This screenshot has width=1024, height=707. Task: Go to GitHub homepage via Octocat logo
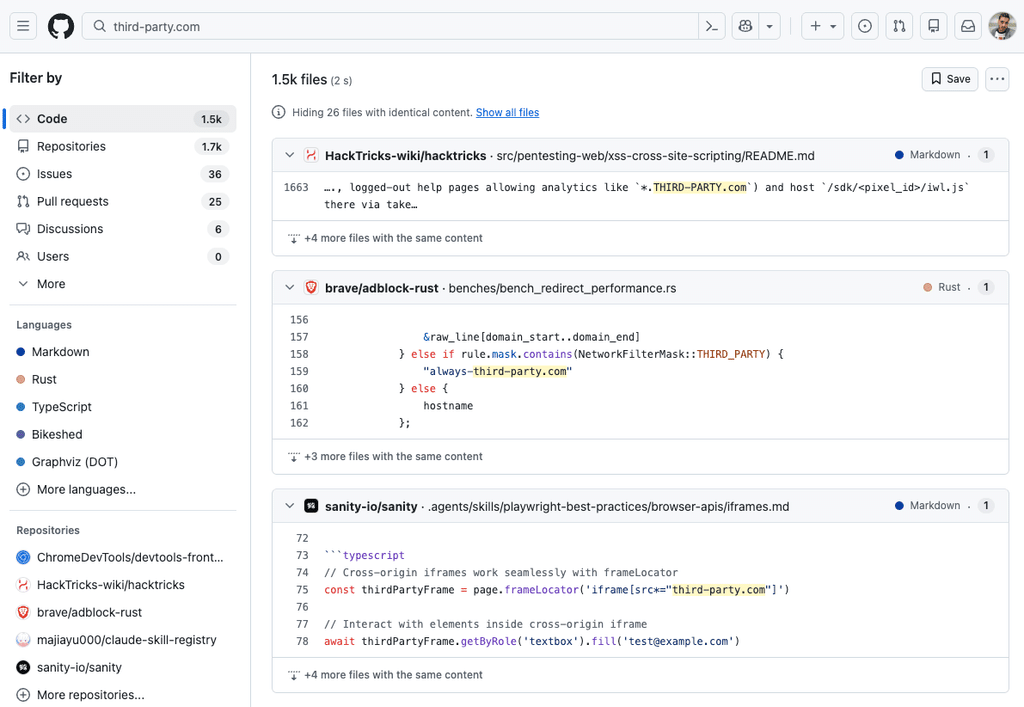click(x=61, y=26)
